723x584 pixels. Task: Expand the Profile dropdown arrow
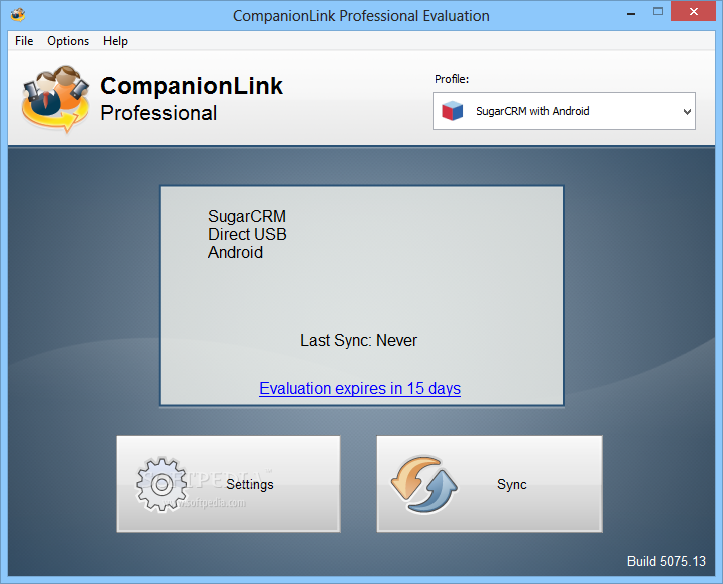(687, 112)
